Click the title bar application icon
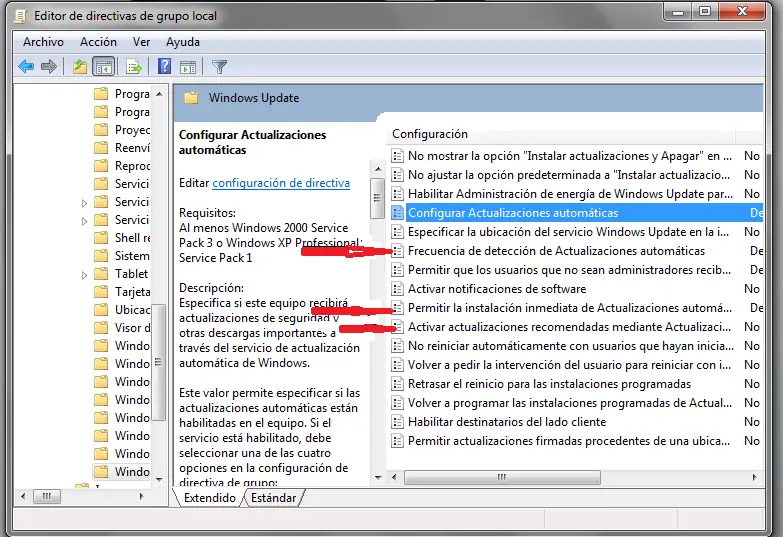The width and height of the screenshot is (783, 537). point(20,16)
